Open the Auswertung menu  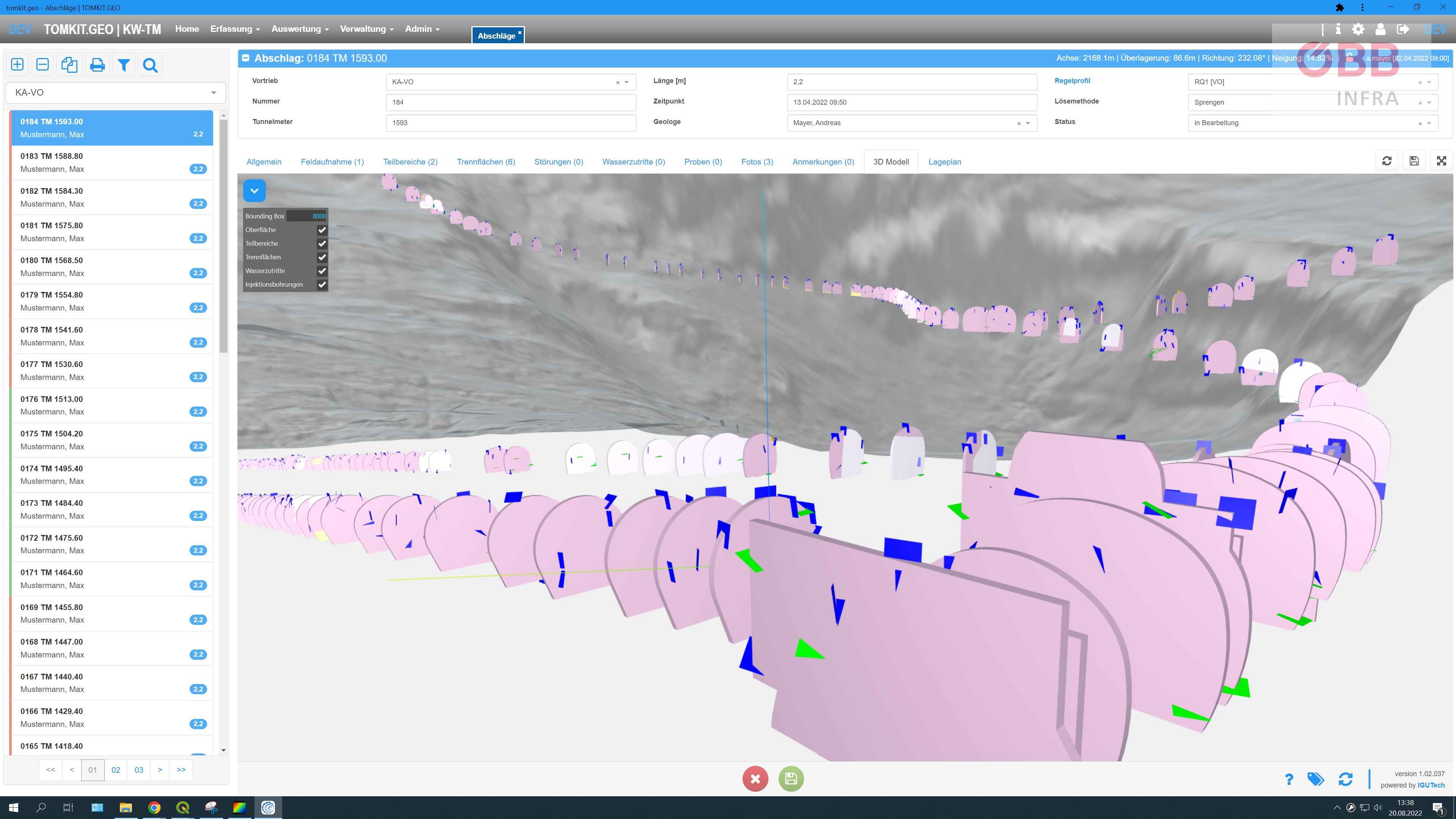tap(300, 29)
